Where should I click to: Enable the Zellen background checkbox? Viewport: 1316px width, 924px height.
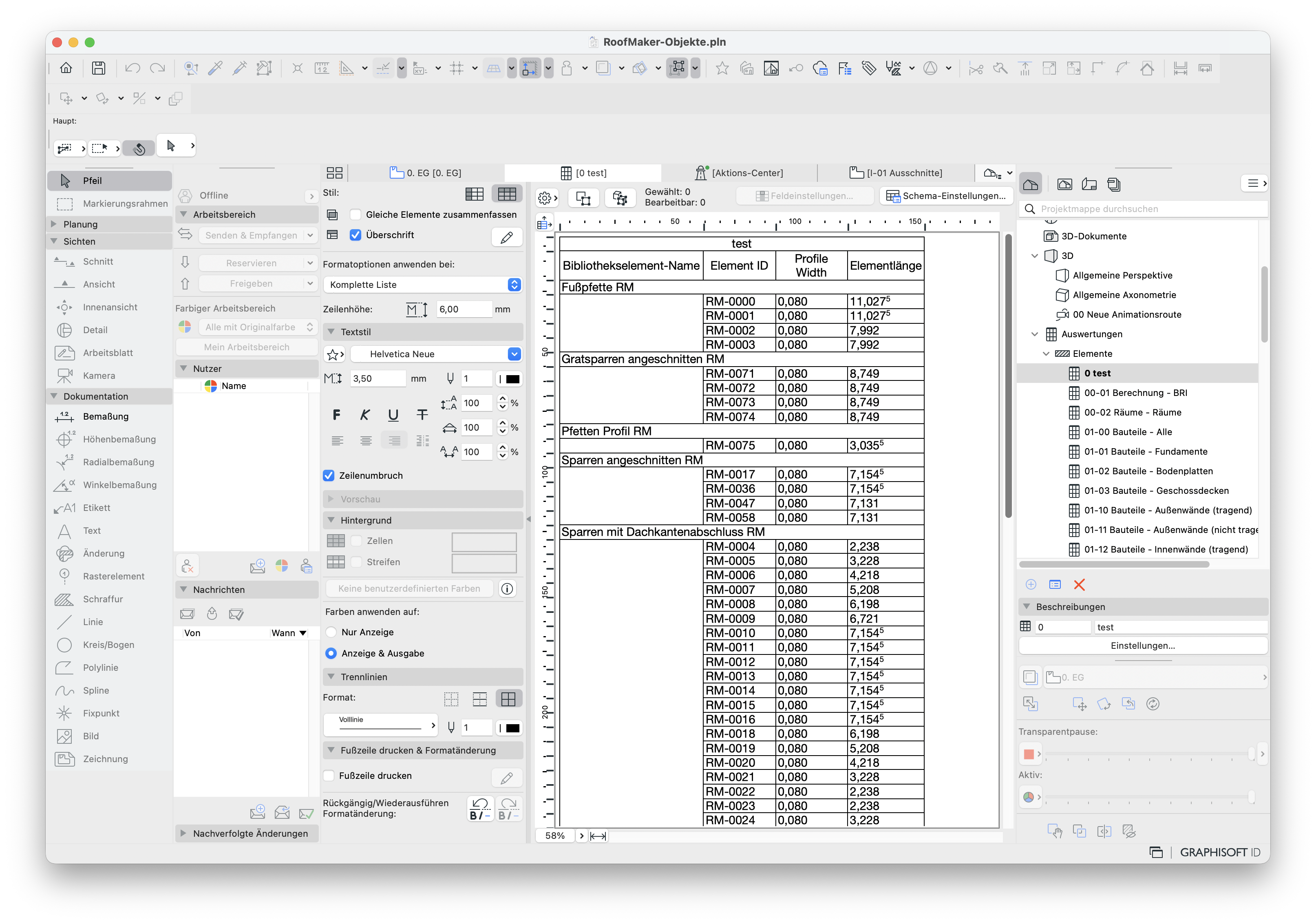click(x=356, y=541)
